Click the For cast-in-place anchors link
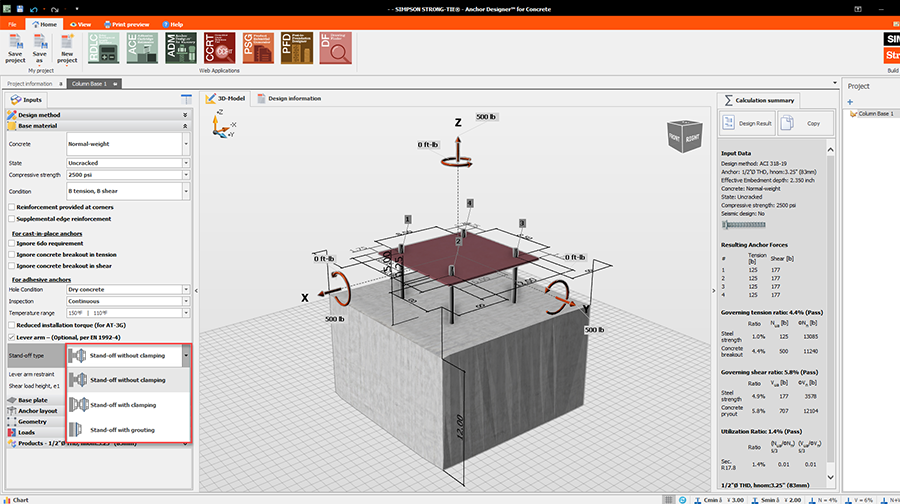Viewport: 900px width, 504px height. click(x=47, y=234)
